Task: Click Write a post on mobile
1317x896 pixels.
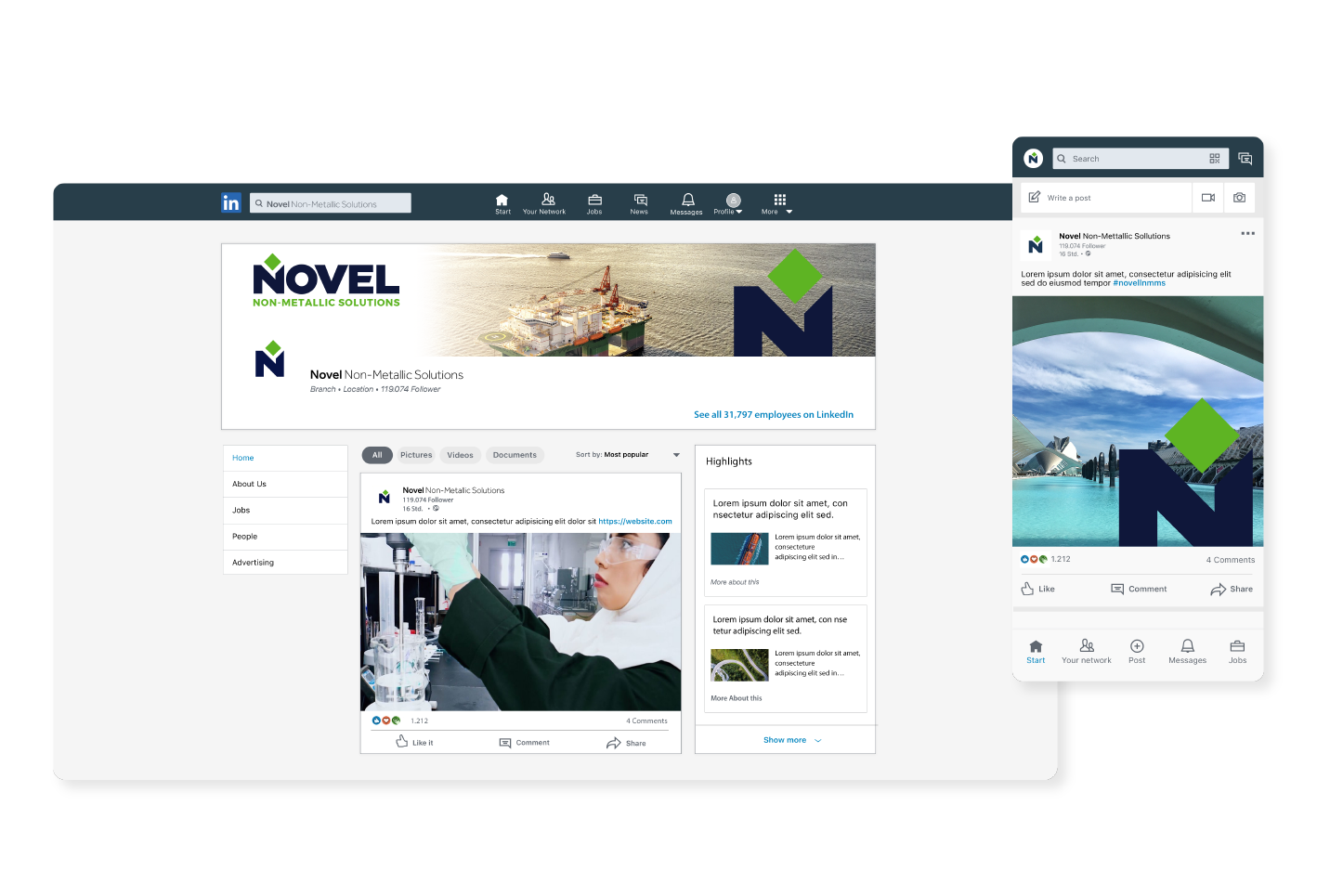Action: point(1106,198)
